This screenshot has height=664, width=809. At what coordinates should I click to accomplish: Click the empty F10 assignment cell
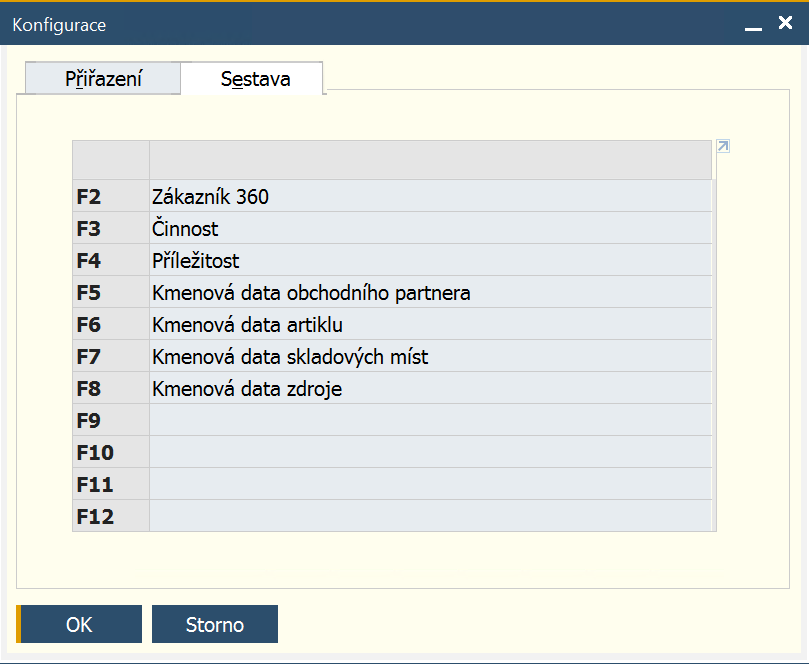(x=430, y=452)
